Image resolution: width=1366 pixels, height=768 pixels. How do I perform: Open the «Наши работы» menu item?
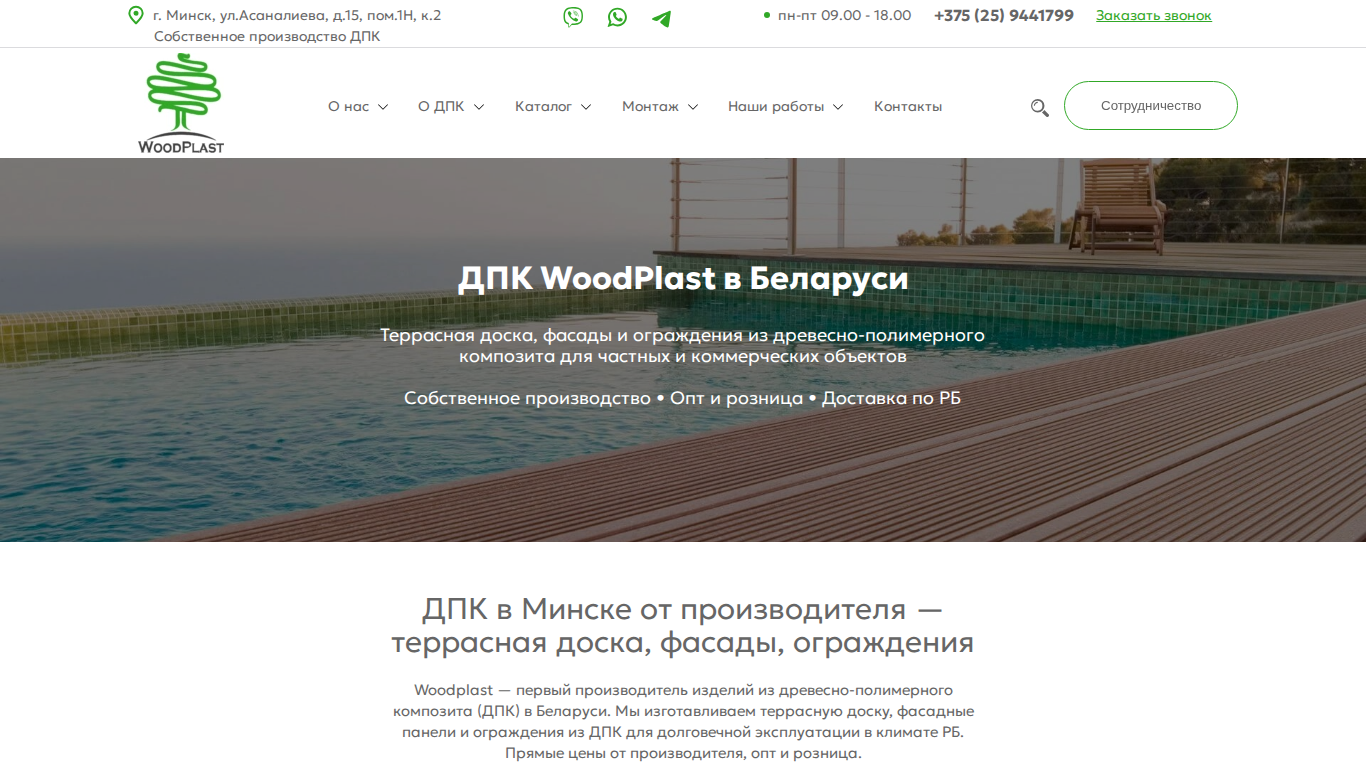(x=776, y=106)
